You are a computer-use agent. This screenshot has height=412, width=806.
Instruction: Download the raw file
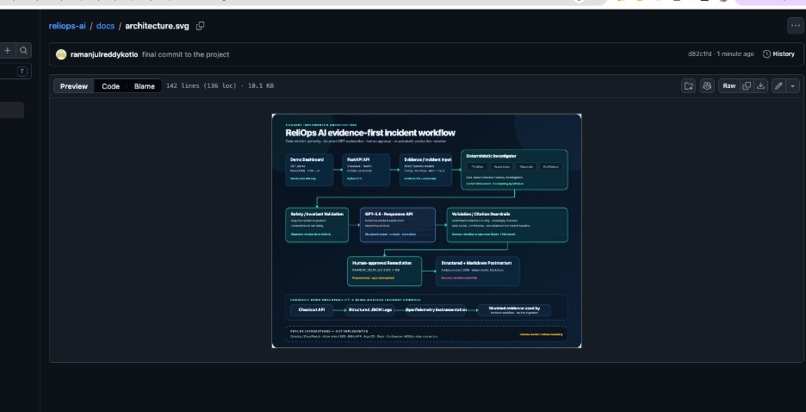tap(761, 86)
